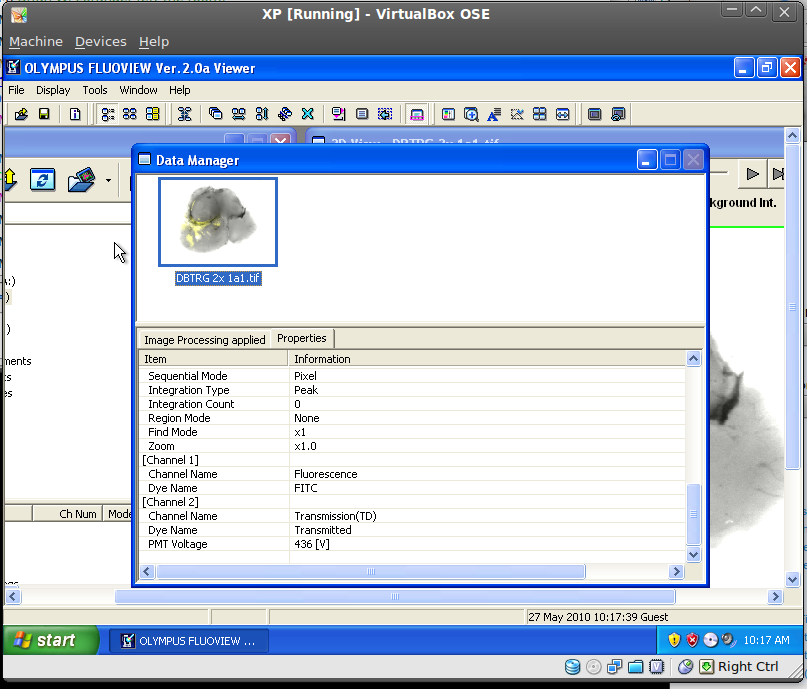Open the Window menu
This screenshot has width=807, height=689.
[x=138, y=90]
